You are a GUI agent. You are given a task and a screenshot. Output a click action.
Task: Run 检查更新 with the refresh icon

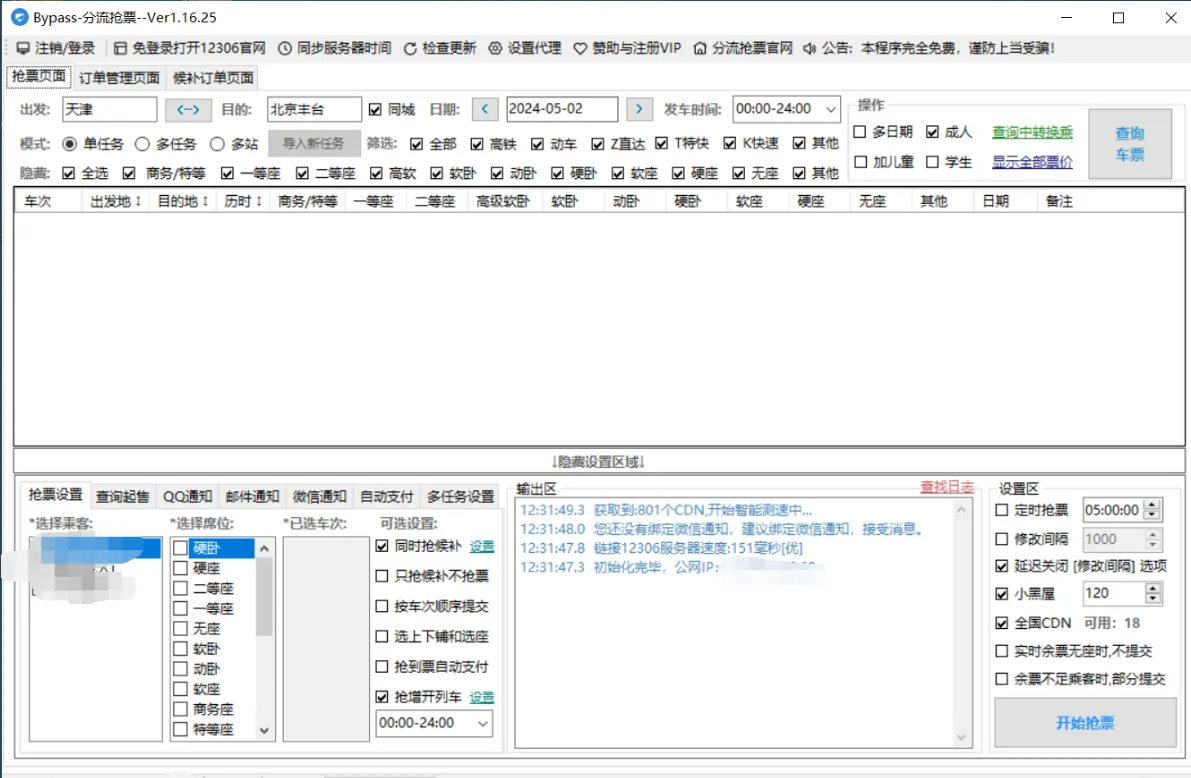pos(410,47)
